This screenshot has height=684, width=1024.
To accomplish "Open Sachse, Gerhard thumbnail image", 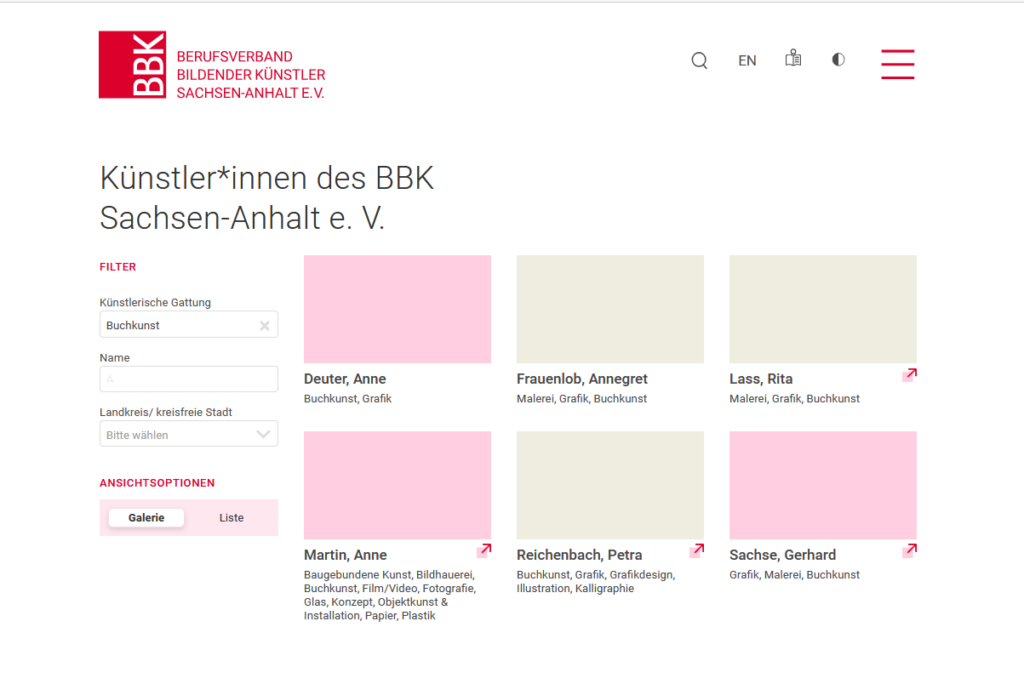I will (823, 485).
